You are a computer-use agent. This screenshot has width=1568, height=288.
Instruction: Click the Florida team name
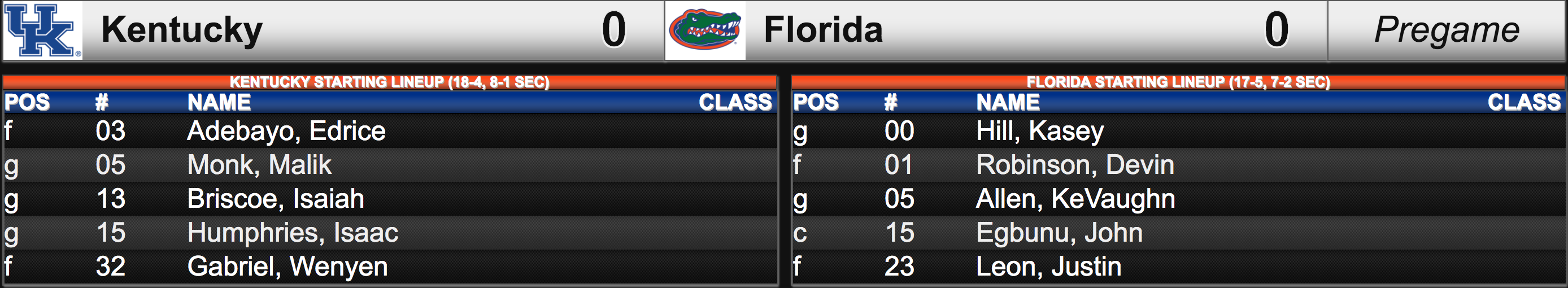pyautogui.click(x=823, y=30)
